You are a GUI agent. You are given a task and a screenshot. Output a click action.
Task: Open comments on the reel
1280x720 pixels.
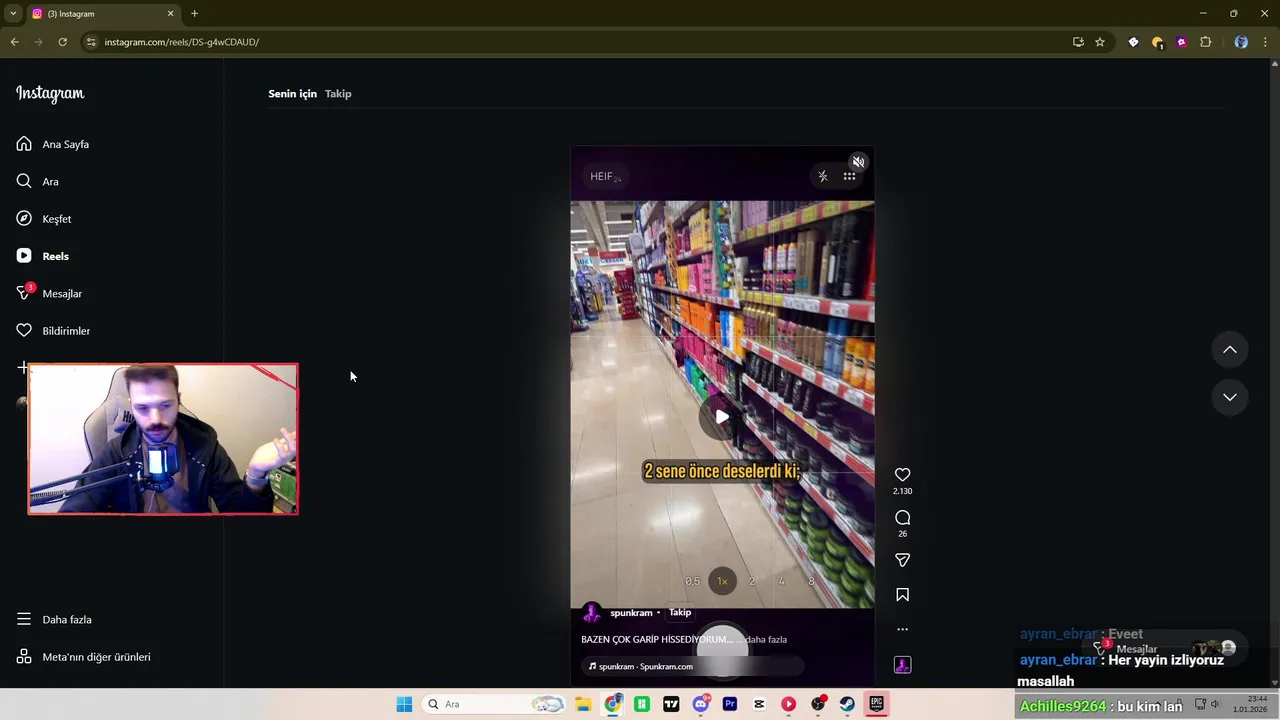(902, 518)
